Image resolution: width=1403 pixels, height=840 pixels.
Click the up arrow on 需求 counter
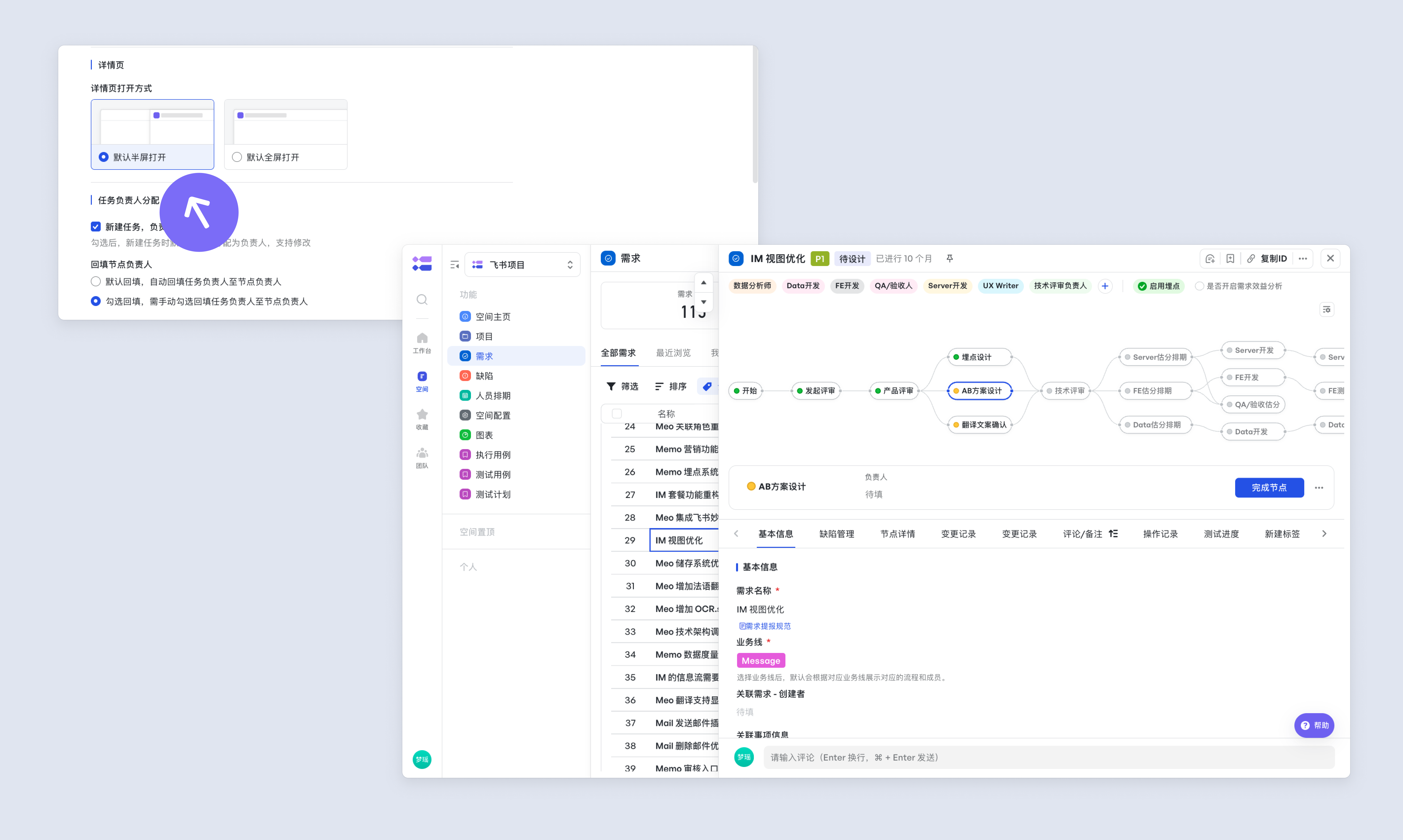pyautogui.click(x=703, y=283)
